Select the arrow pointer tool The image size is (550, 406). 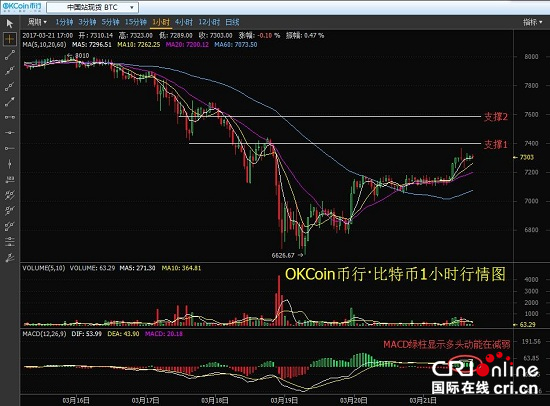click(9, 23)
